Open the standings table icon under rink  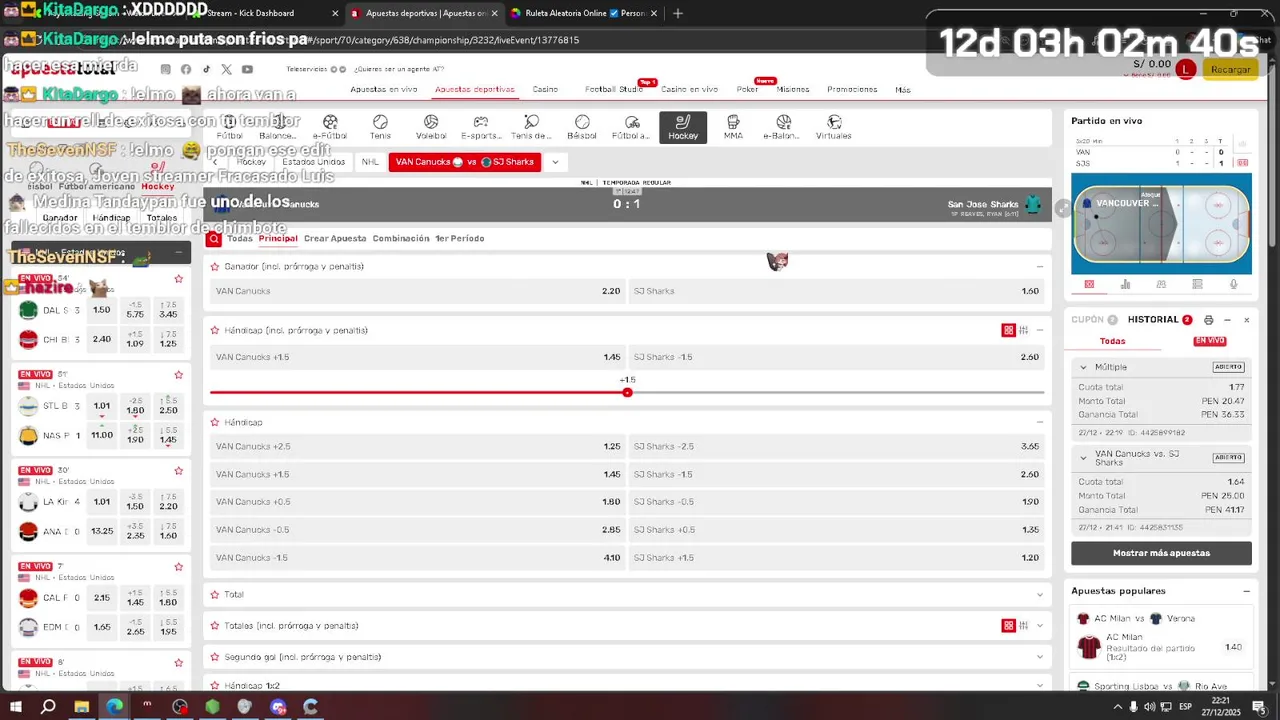pos(1197,284)
